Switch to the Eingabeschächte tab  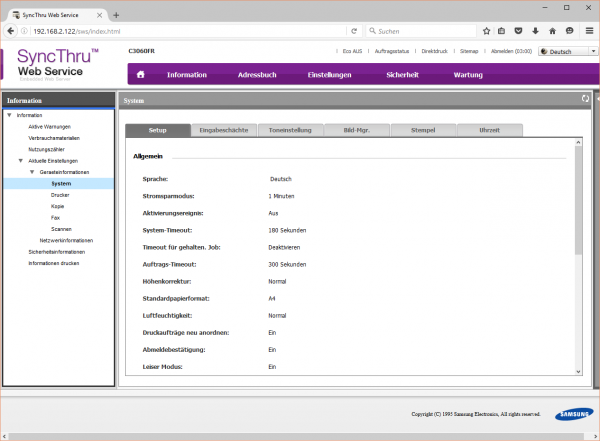(x=226, y=131)
